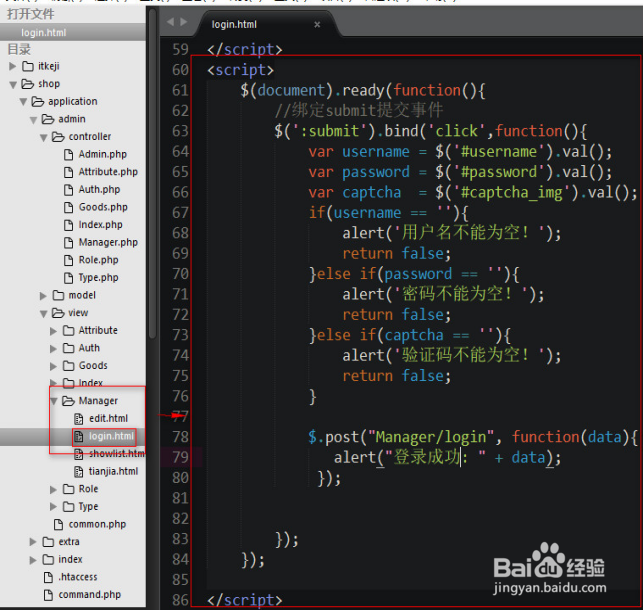Click the tianjia.html file icon
Image resolution: width=643 pixels, height=610 pixels.
78,472
